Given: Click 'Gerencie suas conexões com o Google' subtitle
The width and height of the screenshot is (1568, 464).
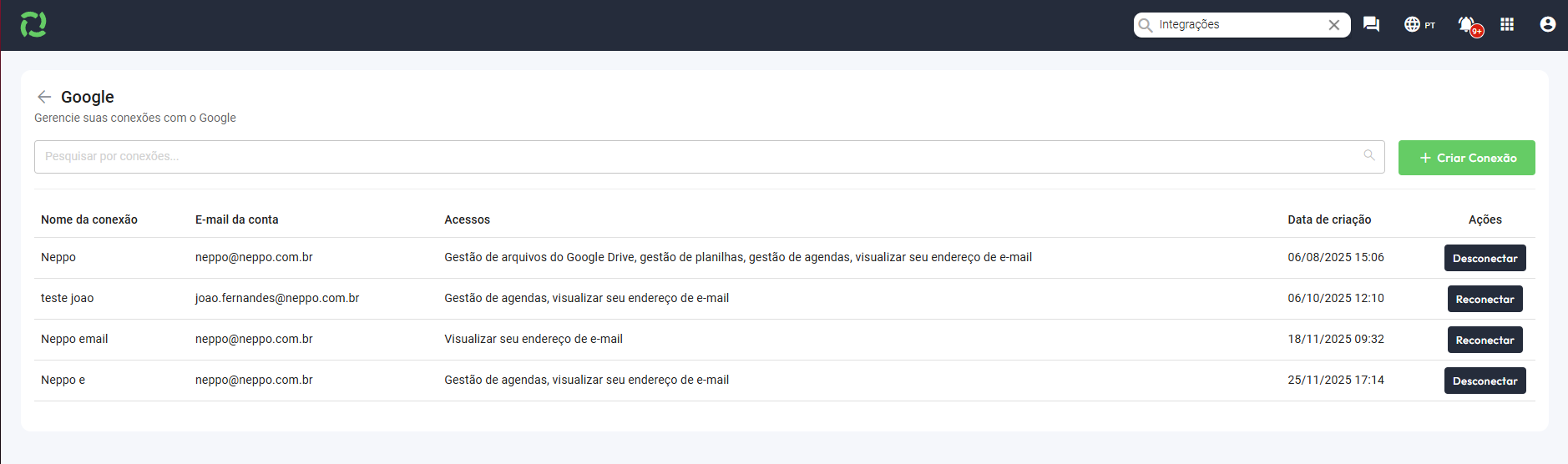Looking at the screenshot, I should [135, 118].
